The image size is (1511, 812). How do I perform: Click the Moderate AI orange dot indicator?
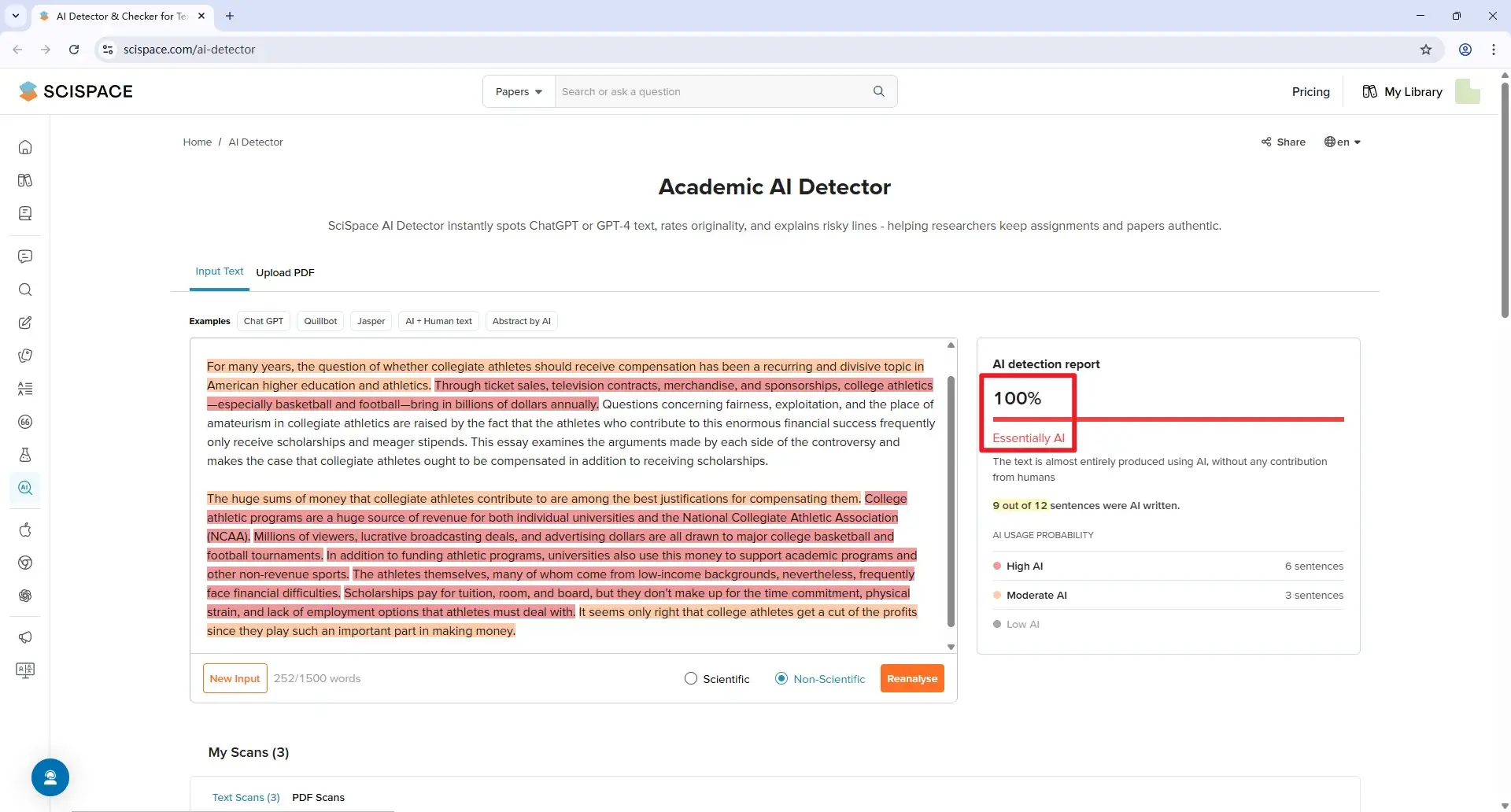pyautogui.click(x=997, y=595)
